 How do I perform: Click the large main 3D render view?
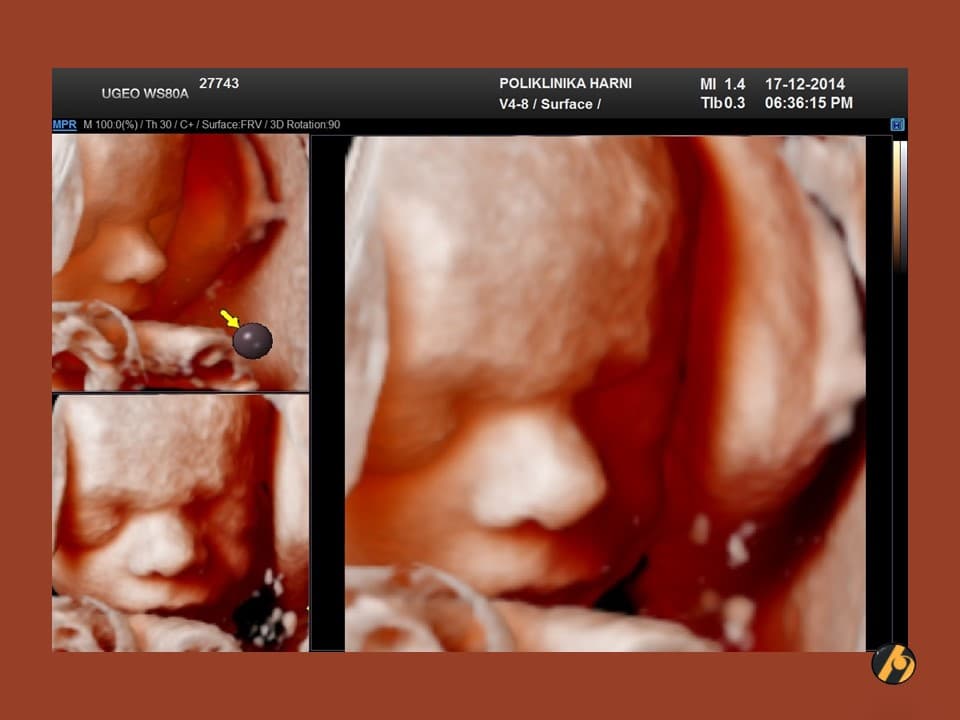click(605, 393)
